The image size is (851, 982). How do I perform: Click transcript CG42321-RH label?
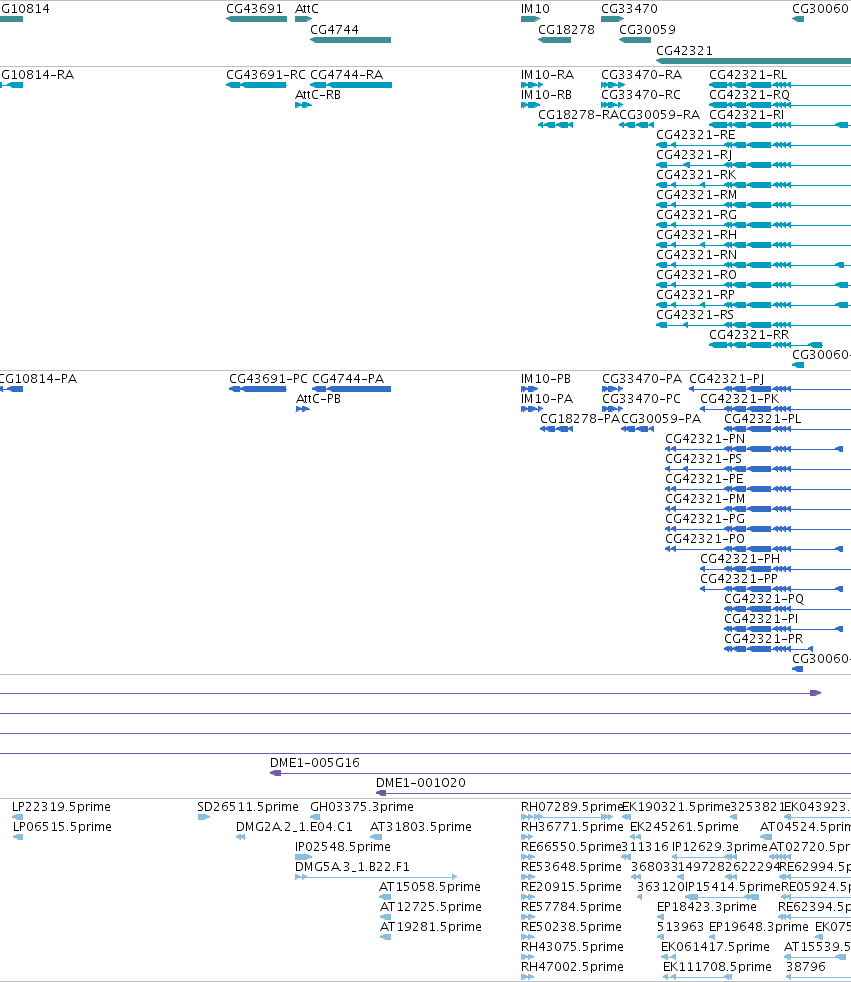(x=696, y=235)
